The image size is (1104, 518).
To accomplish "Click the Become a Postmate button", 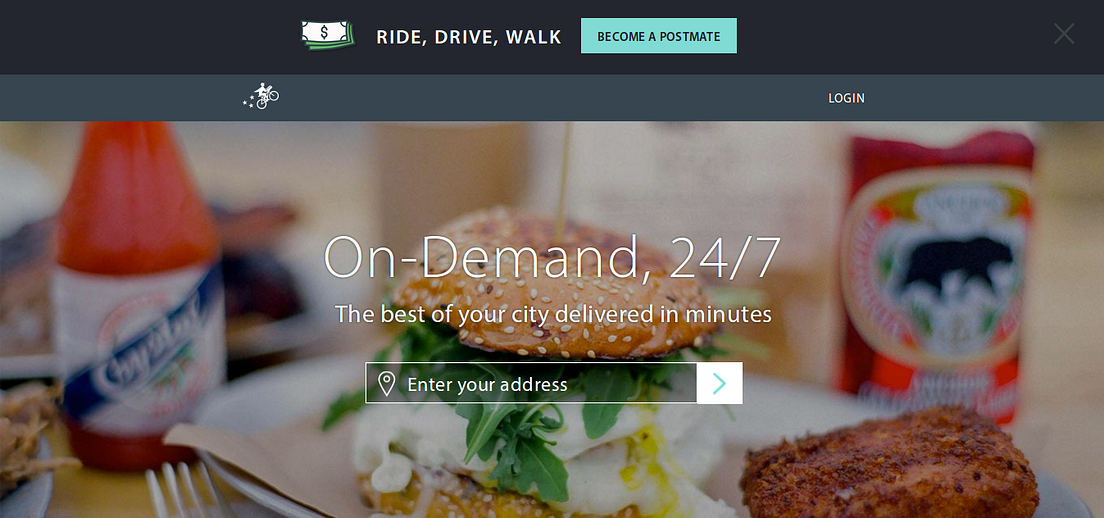I will (658, 36).
